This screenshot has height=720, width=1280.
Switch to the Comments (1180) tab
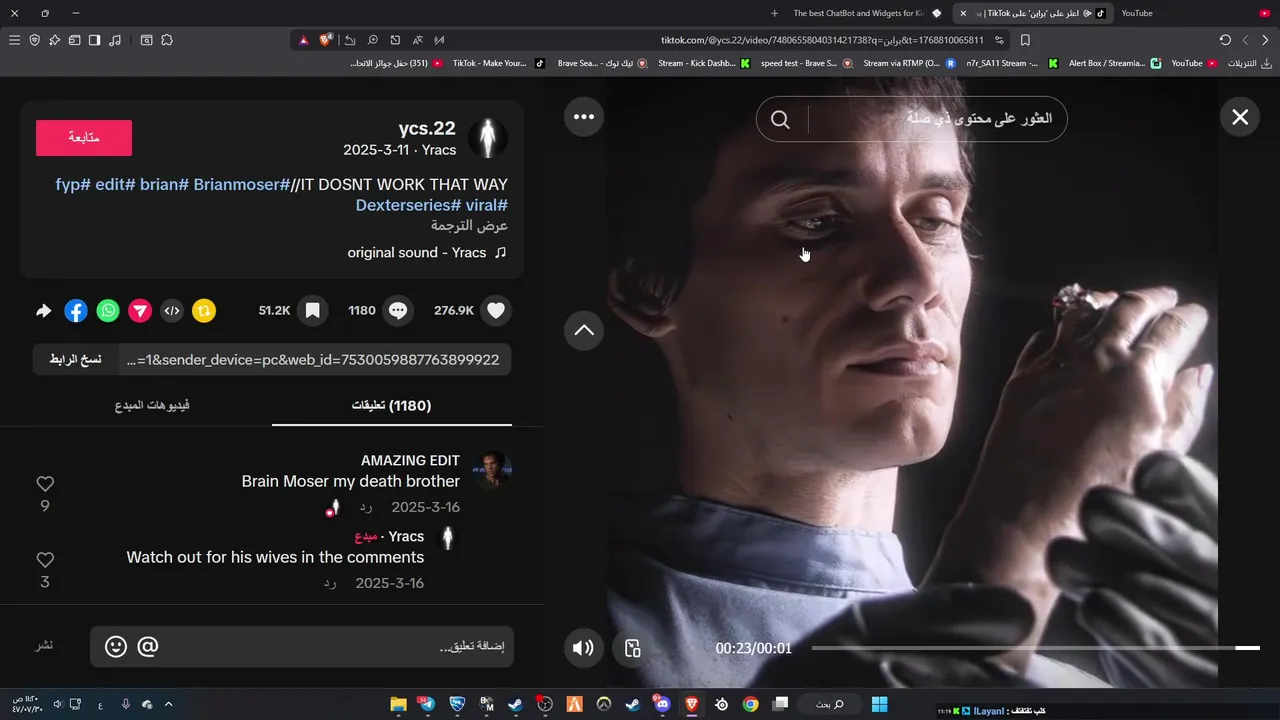tap(391, 405)
